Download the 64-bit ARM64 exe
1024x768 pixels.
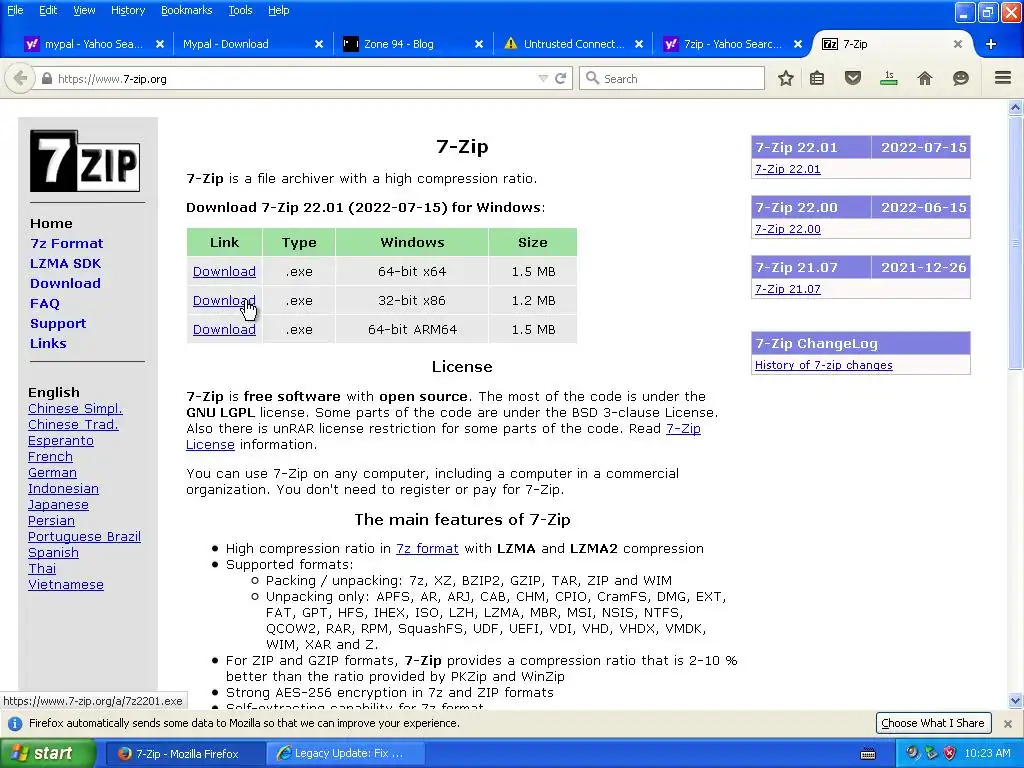[224, 329]
